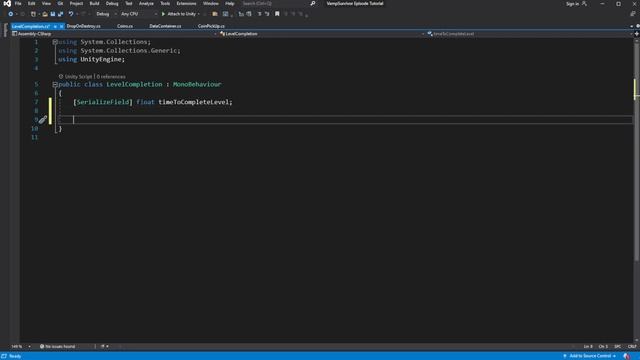This screenshot has height=360, width=640.
Task: Switch to DataContainer.cs tab
Action: (x=165, y=26)
